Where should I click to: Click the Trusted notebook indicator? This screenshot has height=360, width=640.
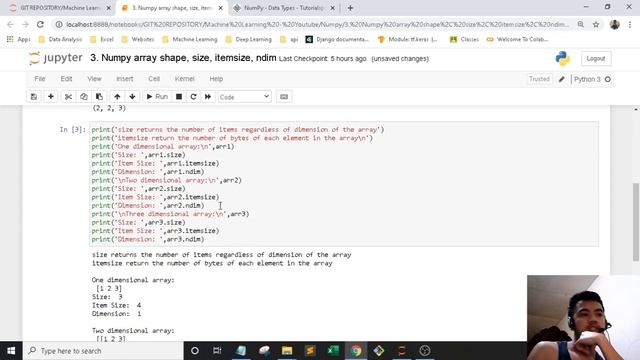(x=539, y=79)
